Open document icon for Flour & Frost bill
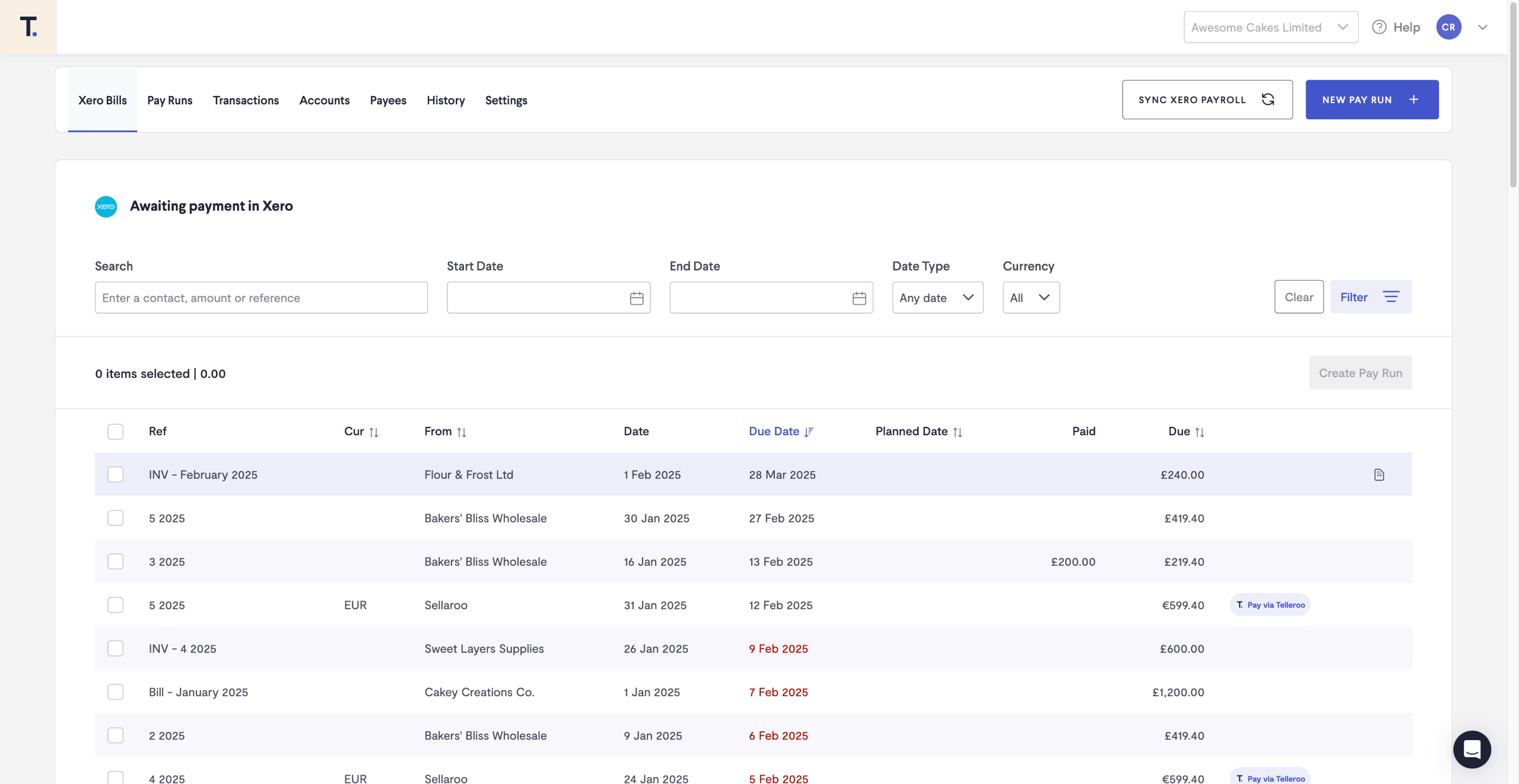The width and height of the screenshot is (1519, 784). coord(1379,474)
